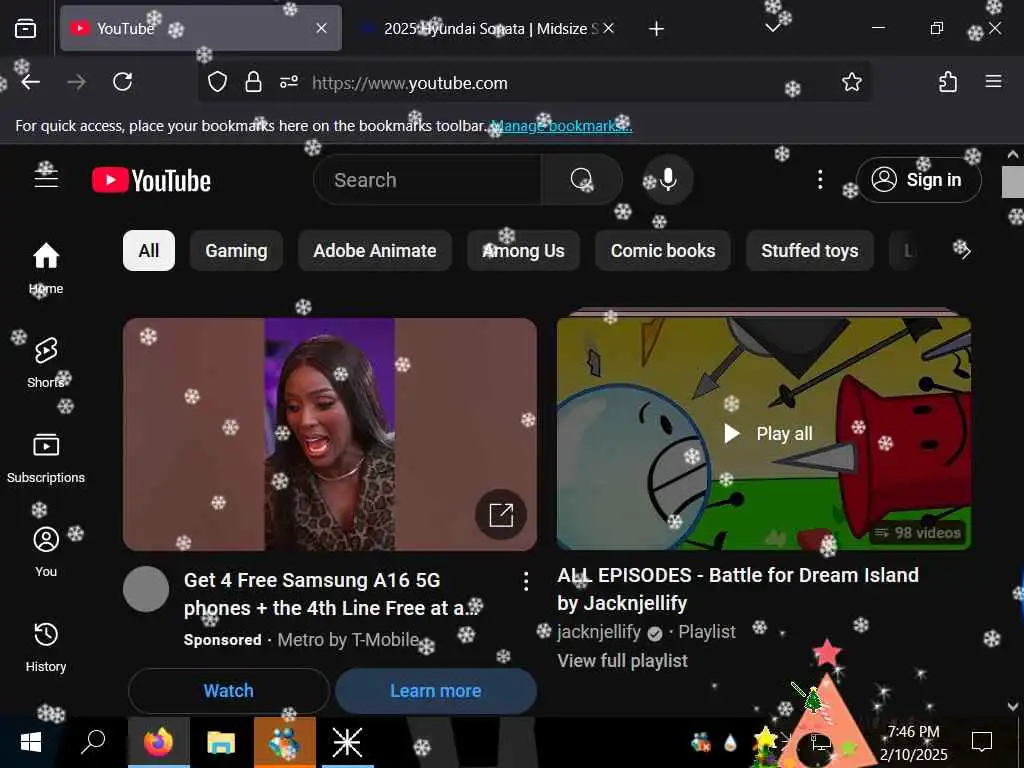Click the Metro by T-Mobile advertiser avatar
This screenshot has width=1024, height=768.
click(146, 589)
